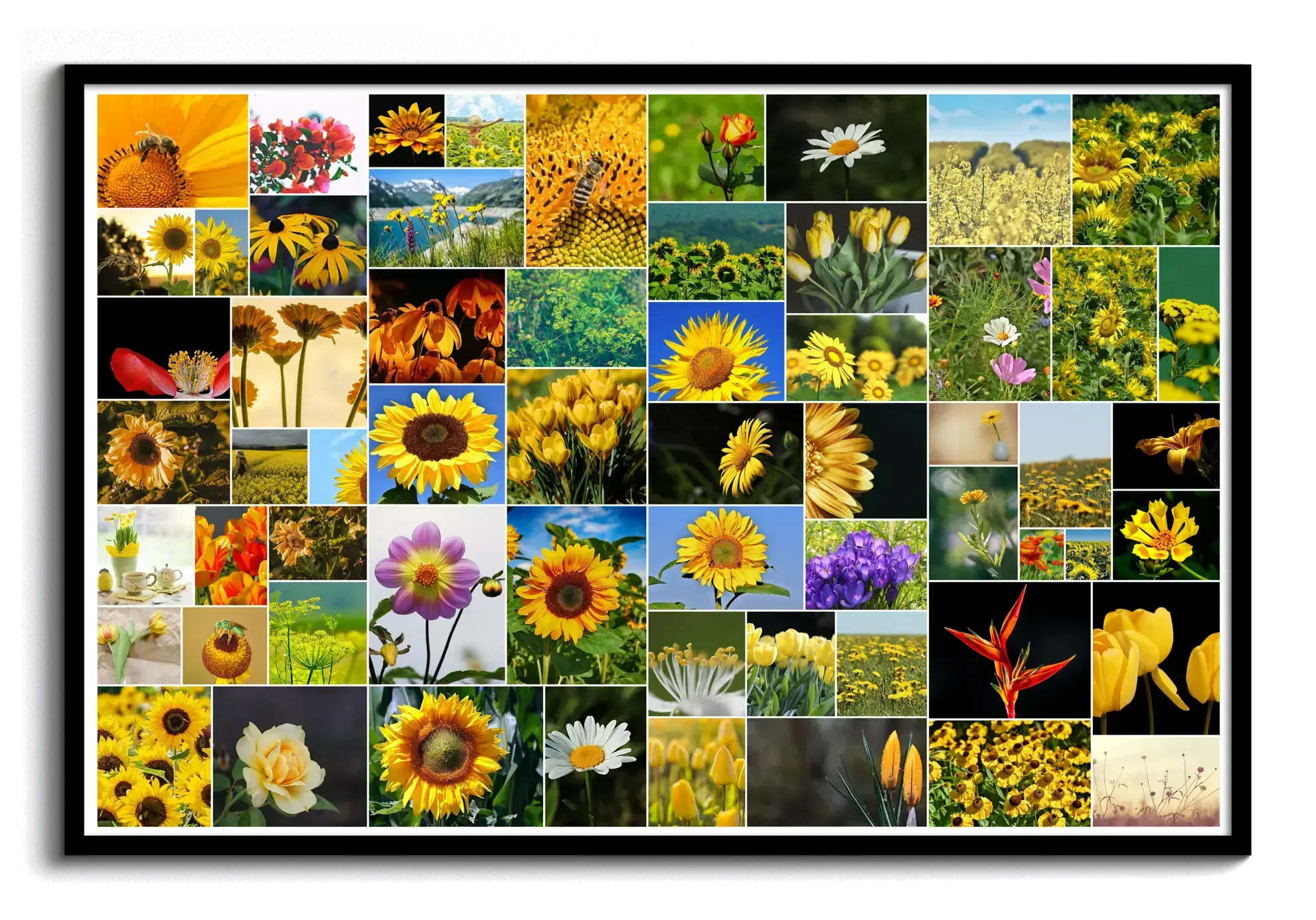The image size is (1316, 920).
Task: Open the green bee on round flower photo
Action: [x=224, y=645]
